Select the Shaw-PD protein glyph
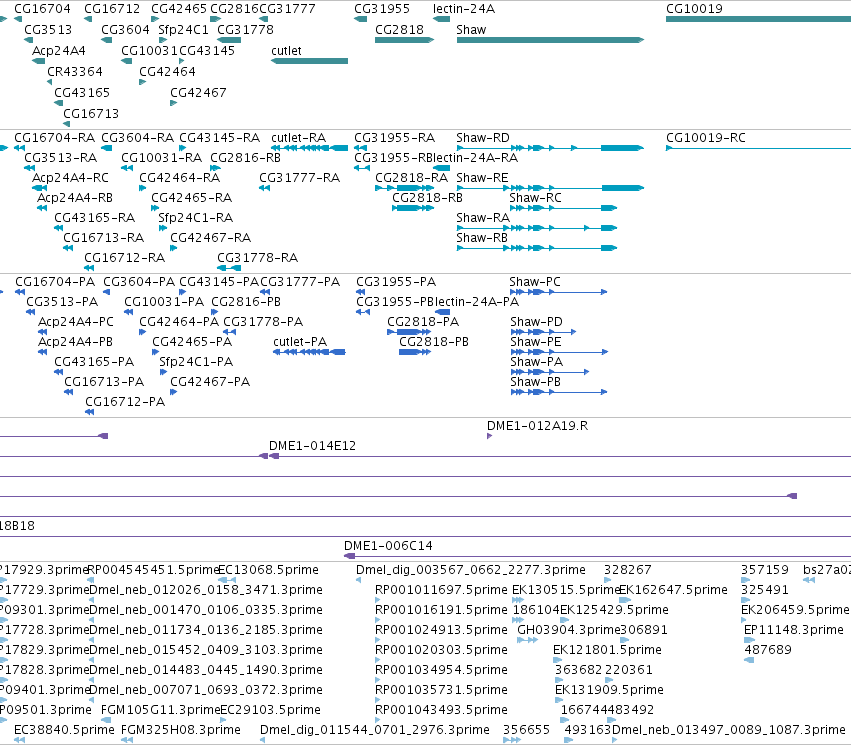This screenshot has width=851, height=745. pyautogui.click(x=543, y=332)
